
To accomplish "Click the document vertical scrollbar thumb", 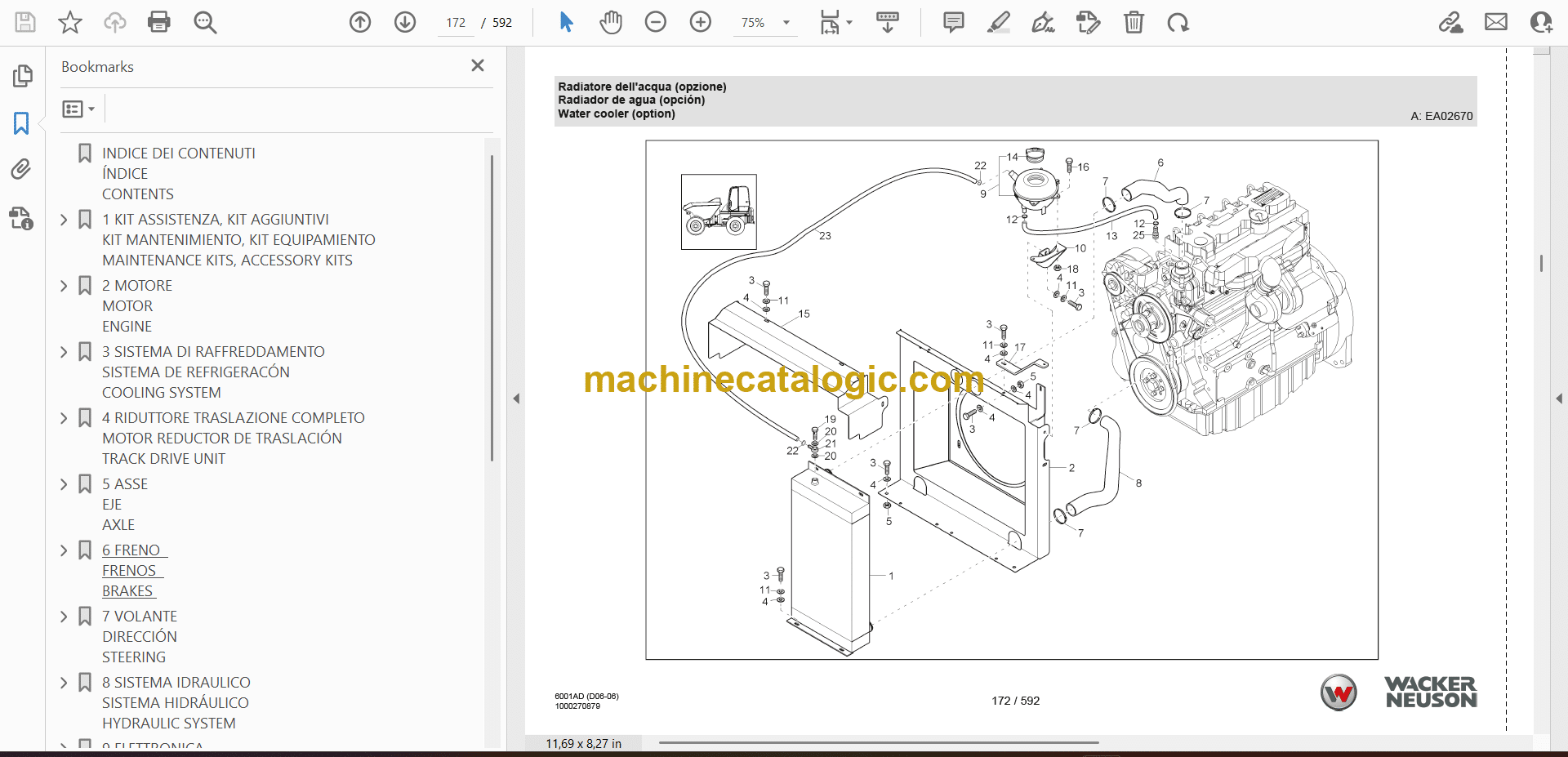I will click(x=1541, y=263).
